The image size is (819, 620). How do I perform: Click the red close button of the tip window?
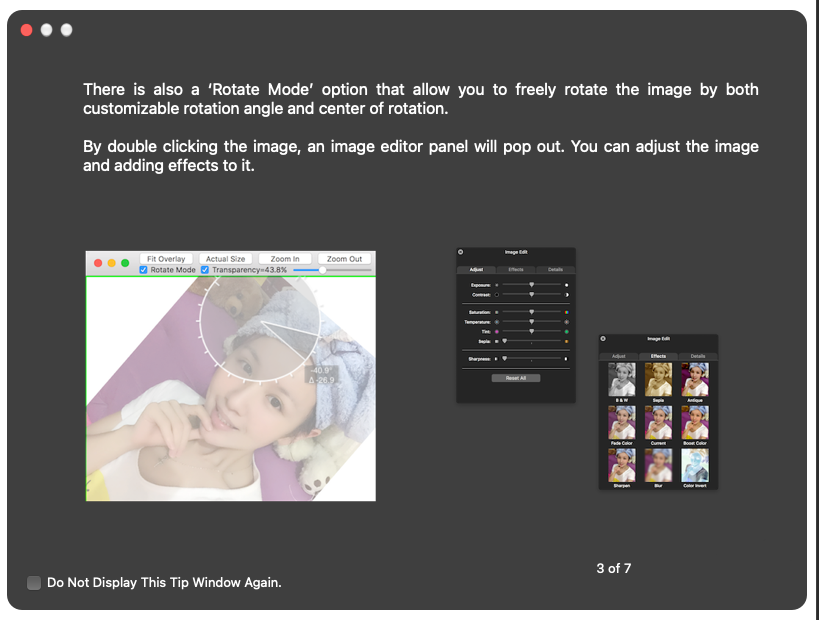pos(26,30)
